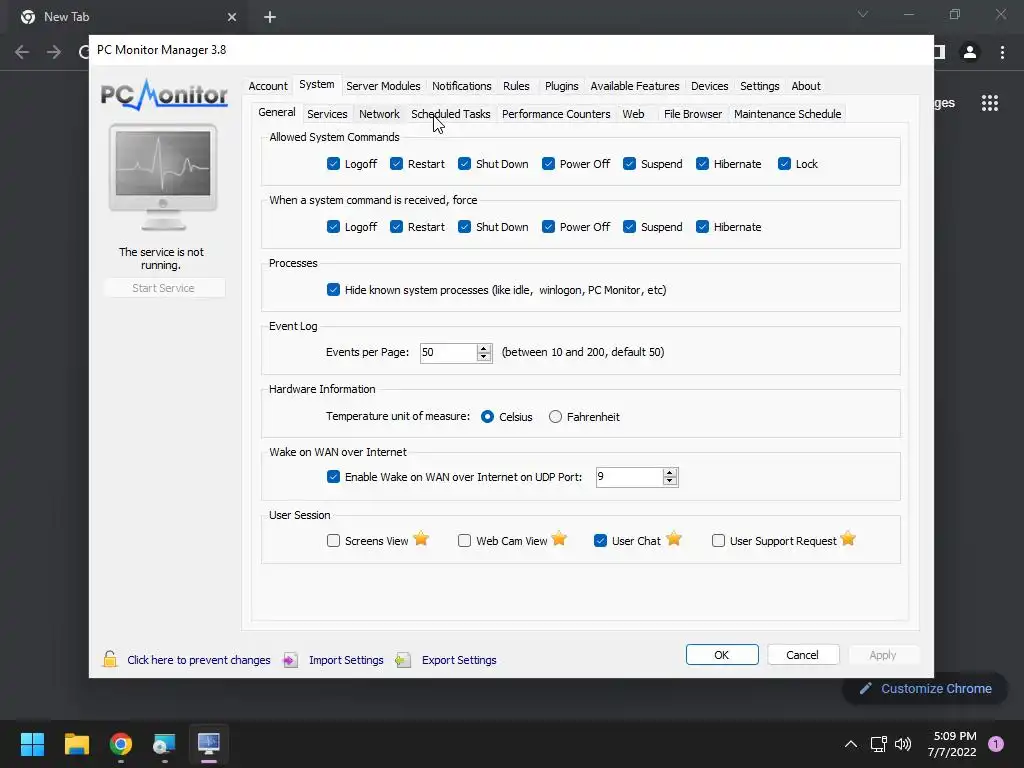
Task: Click the star beside User Chat
Action: 674,539
